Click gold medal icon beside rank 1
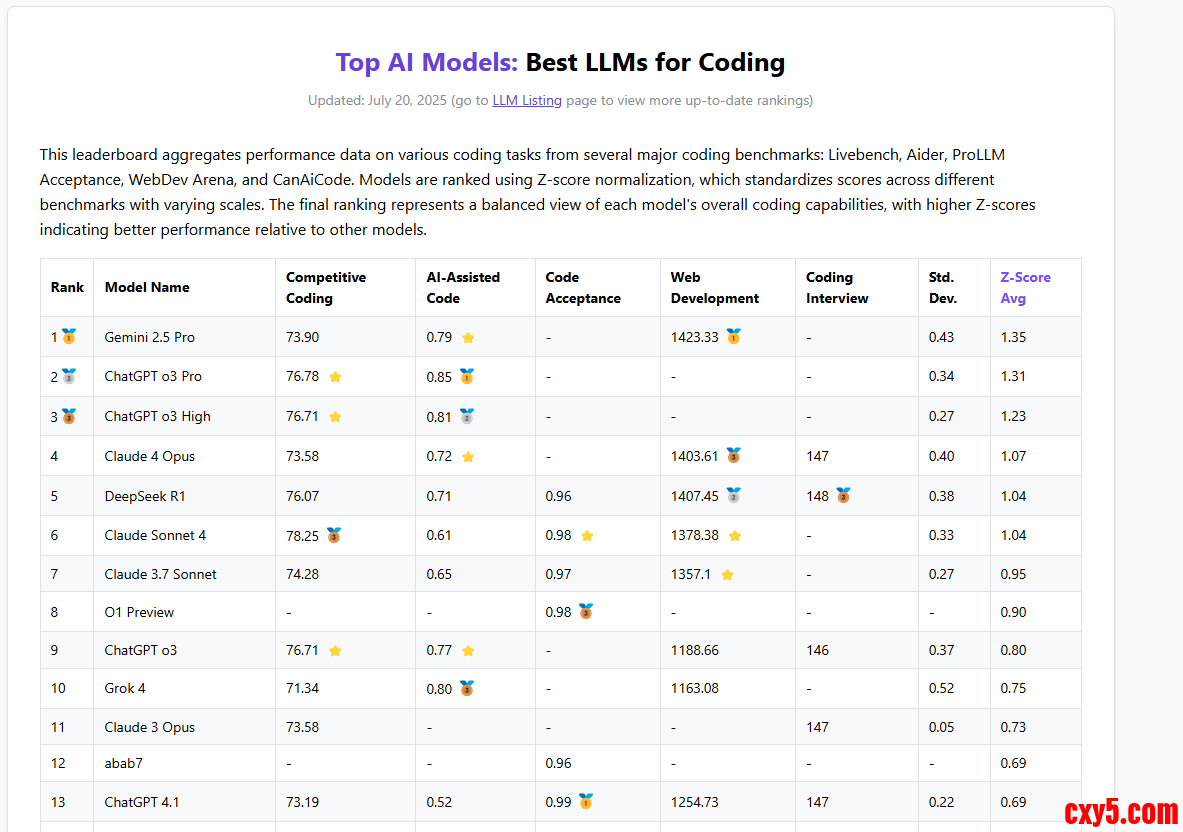This screenshot has width=1183, height=832. (x=69, y=337)
